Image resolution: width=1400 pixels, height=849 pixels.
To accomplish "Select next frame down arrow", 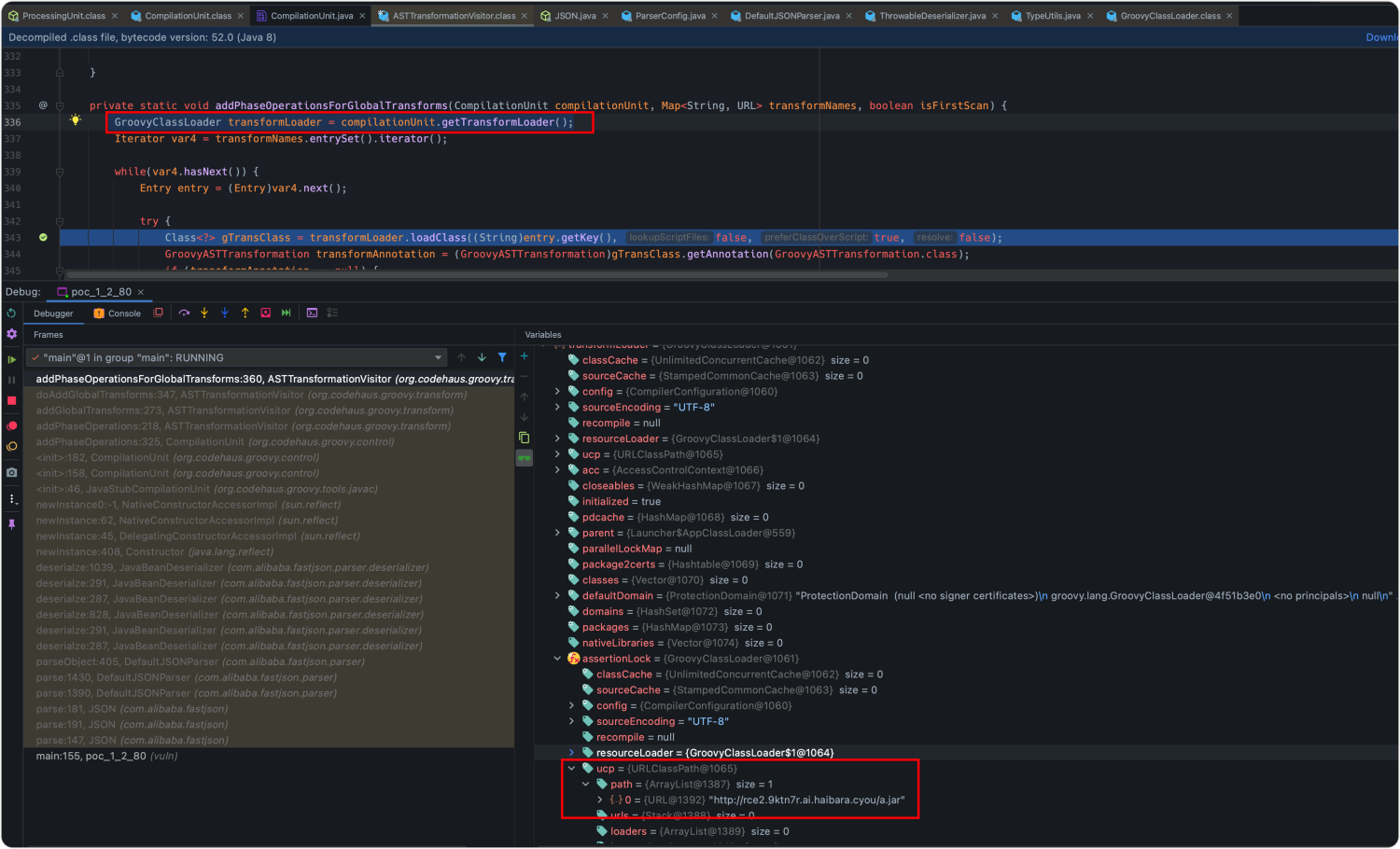I will click(x=482, y=357).
